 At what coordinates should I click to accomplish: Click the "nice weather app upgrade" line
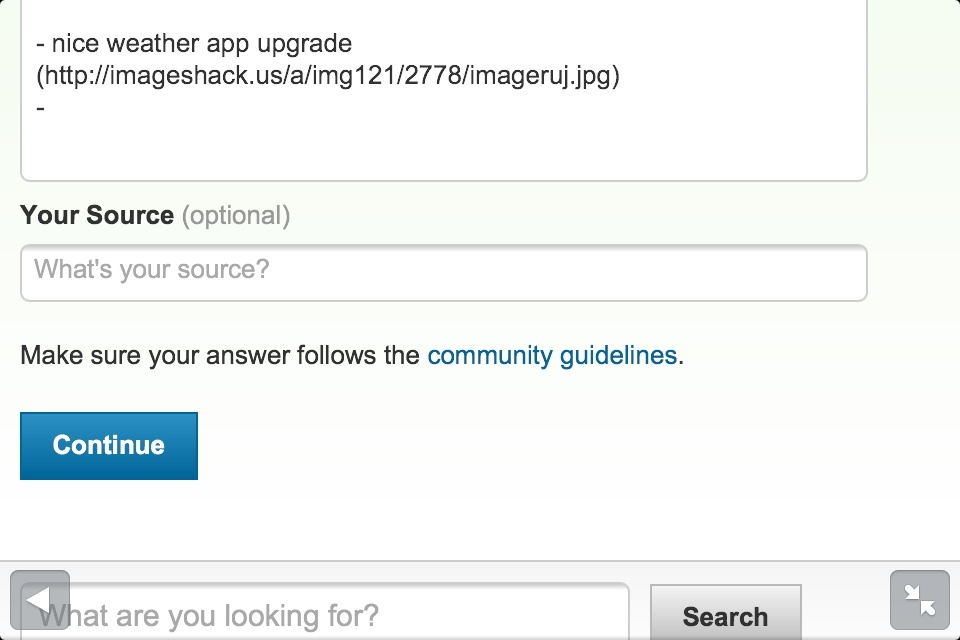[x=194, y=43]
